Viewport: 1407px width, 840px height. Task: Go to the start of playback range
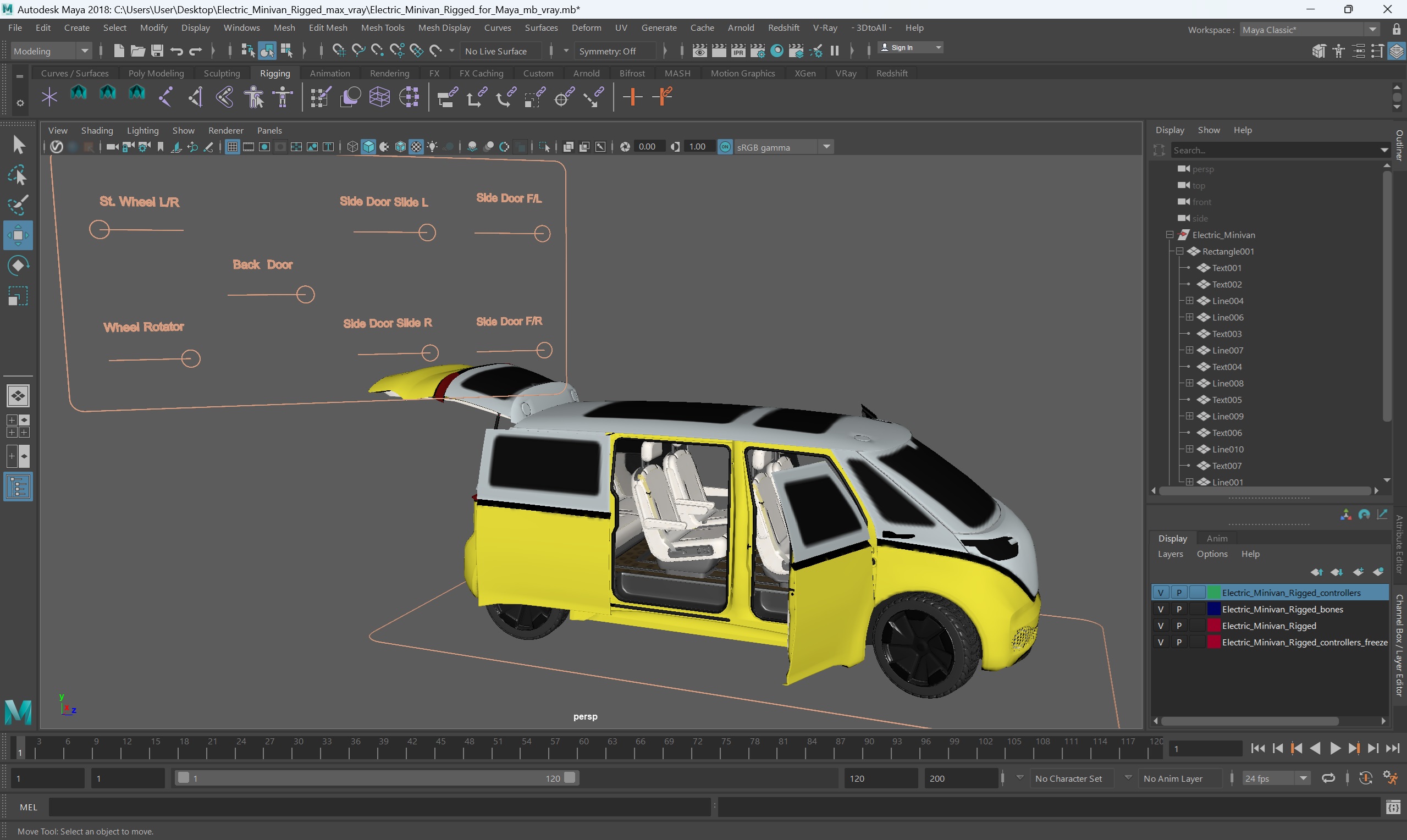coord(1257,748)
